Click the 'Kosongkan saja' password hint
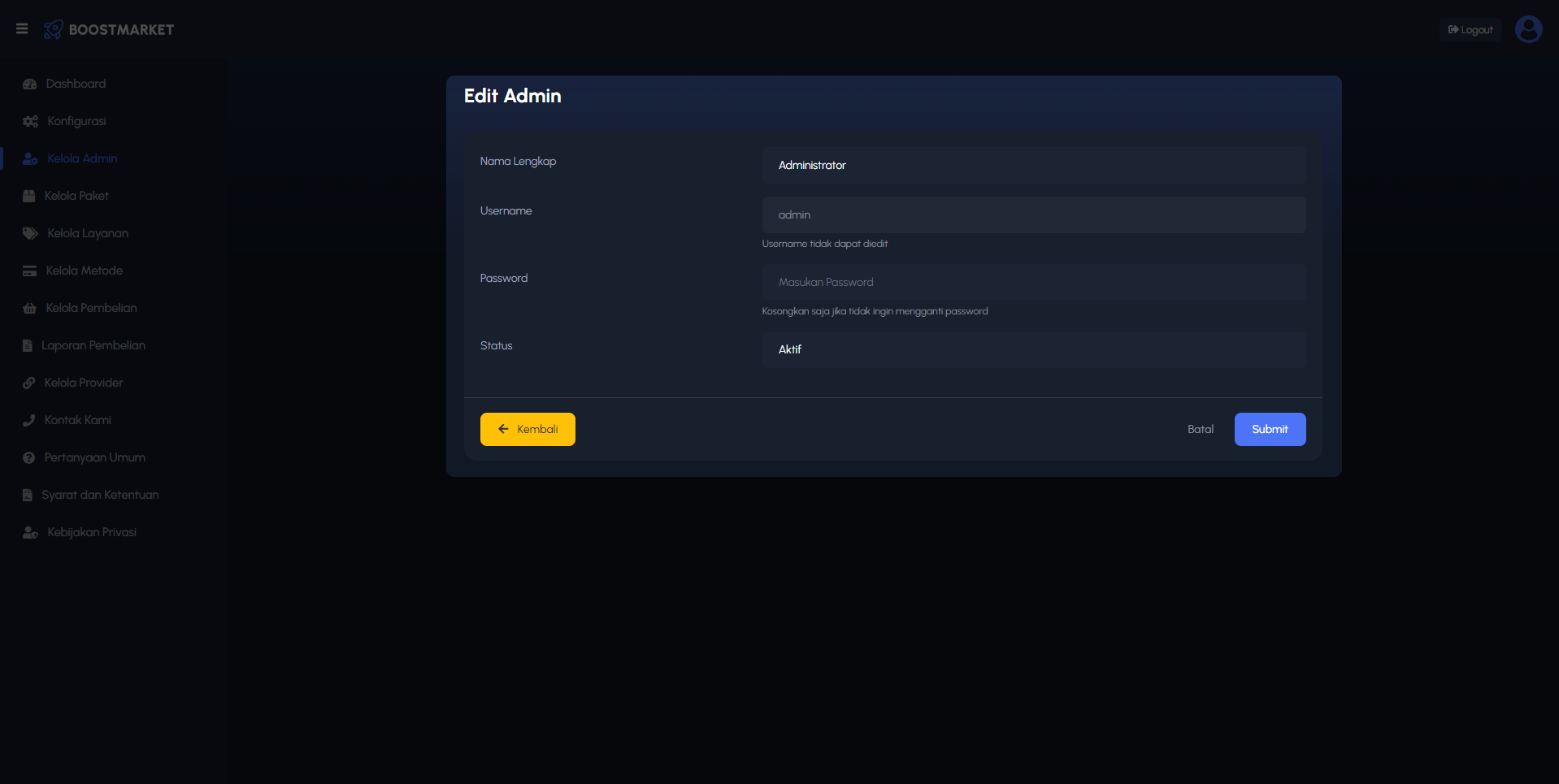The height and width of the screenshot is (784, 1559). click(875, 311)
